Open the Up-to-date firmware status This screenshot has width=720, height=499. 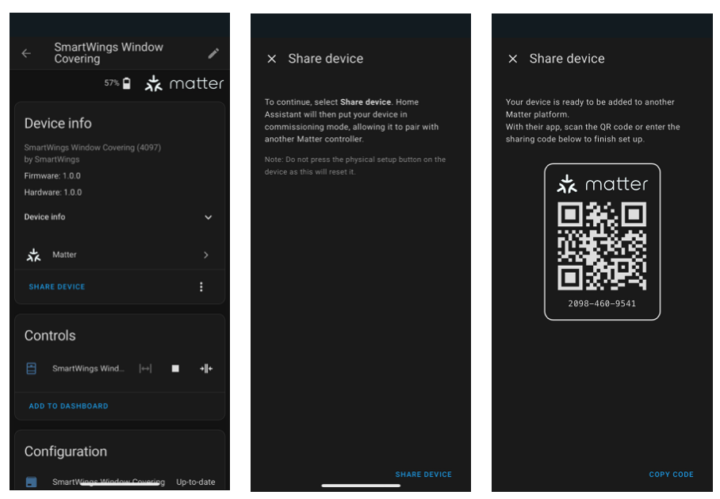coord(196,482)
